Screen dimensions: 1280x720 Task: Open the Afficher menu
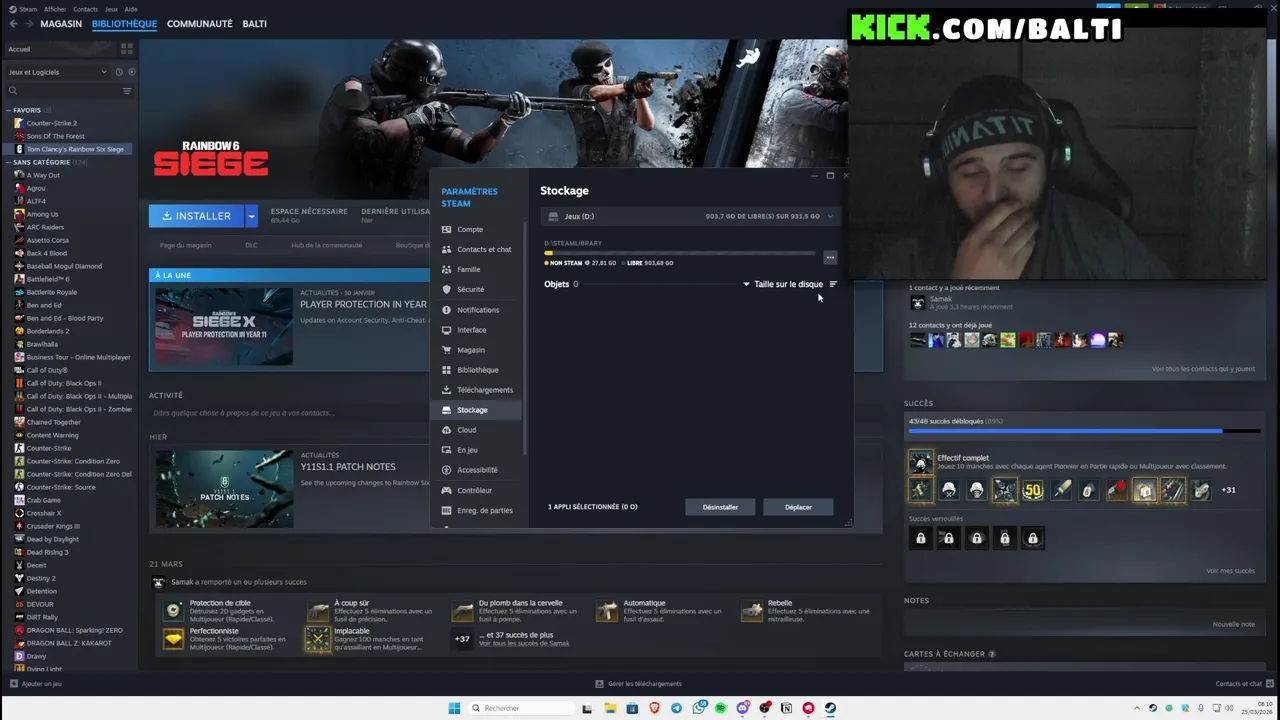click(55, 9)
